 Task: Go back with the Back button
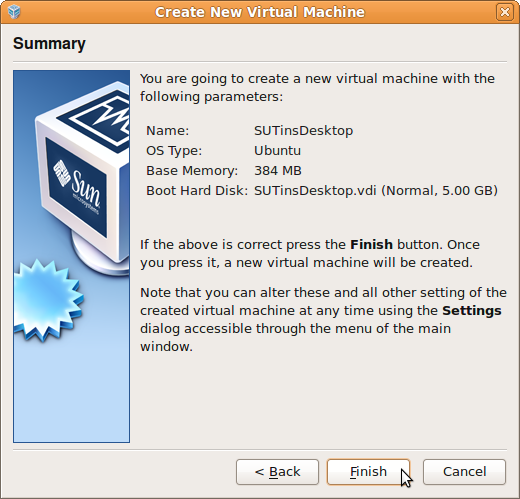pyautogui.click(x=277, y=472)
